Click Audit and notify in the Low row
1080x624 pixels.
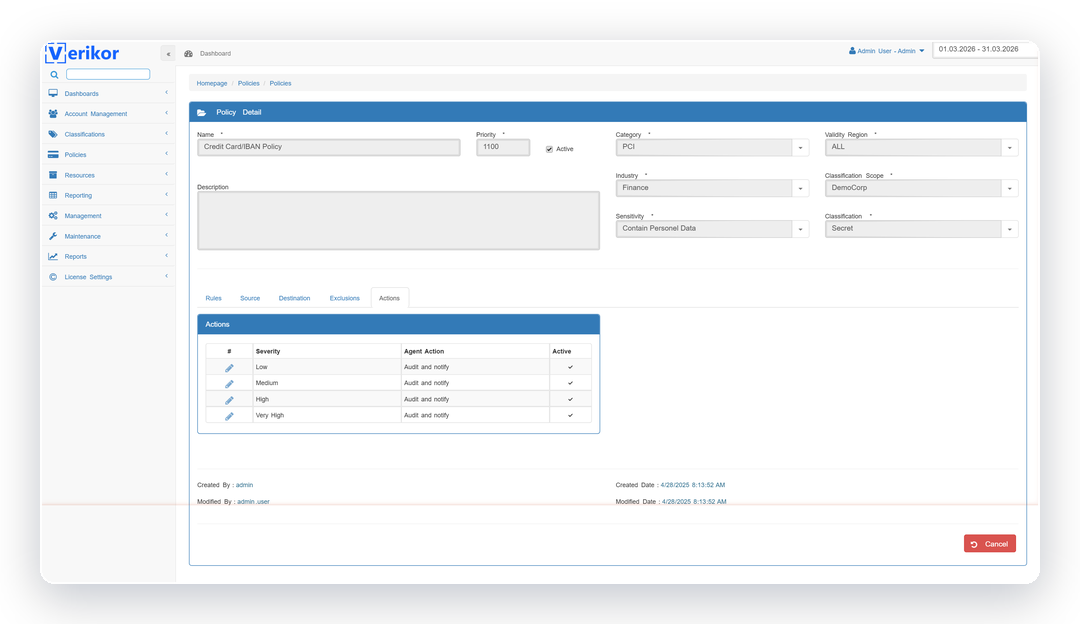426,367
